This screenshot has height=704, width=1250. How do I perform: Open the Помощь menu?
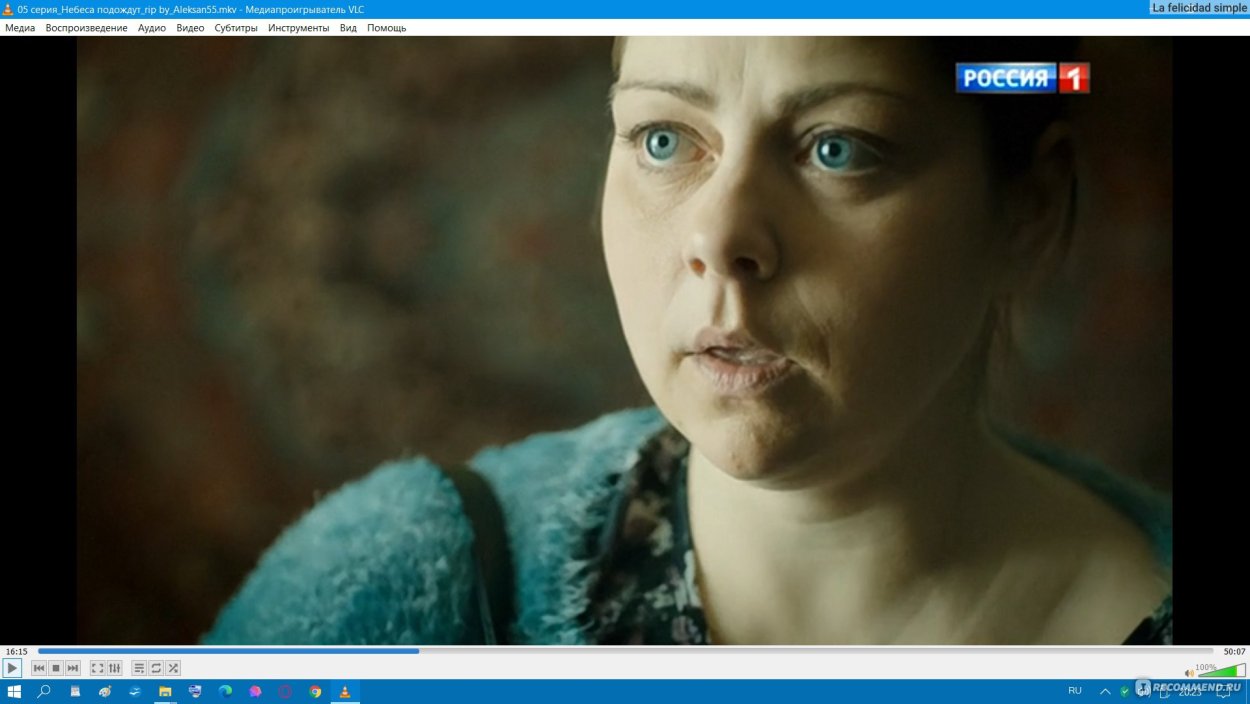click(x=386, y=28)
